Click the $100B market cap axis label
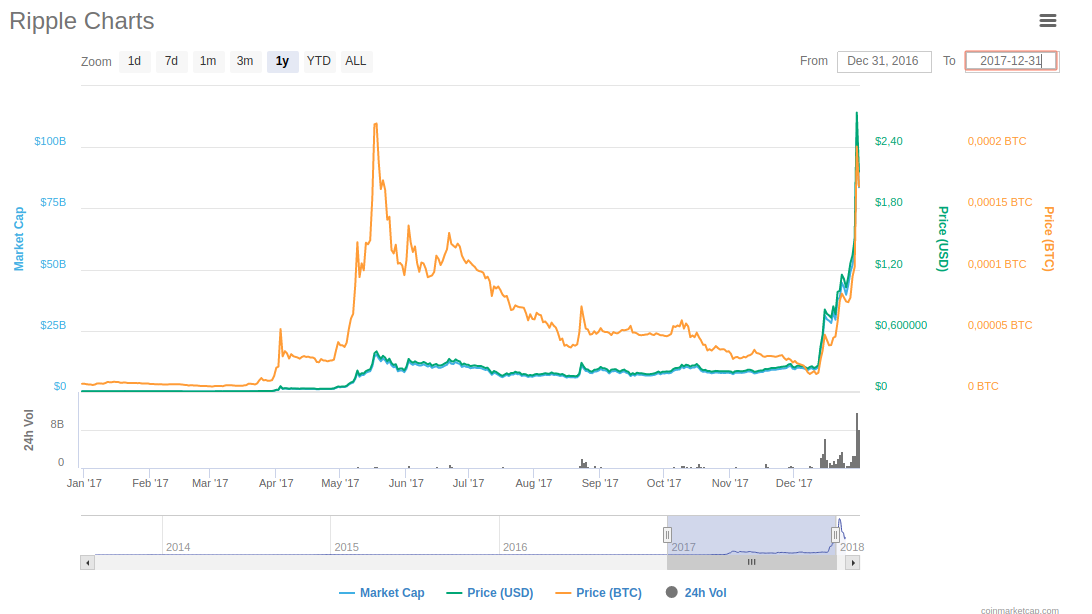The image size is (1092, 614). pos(50,141)
